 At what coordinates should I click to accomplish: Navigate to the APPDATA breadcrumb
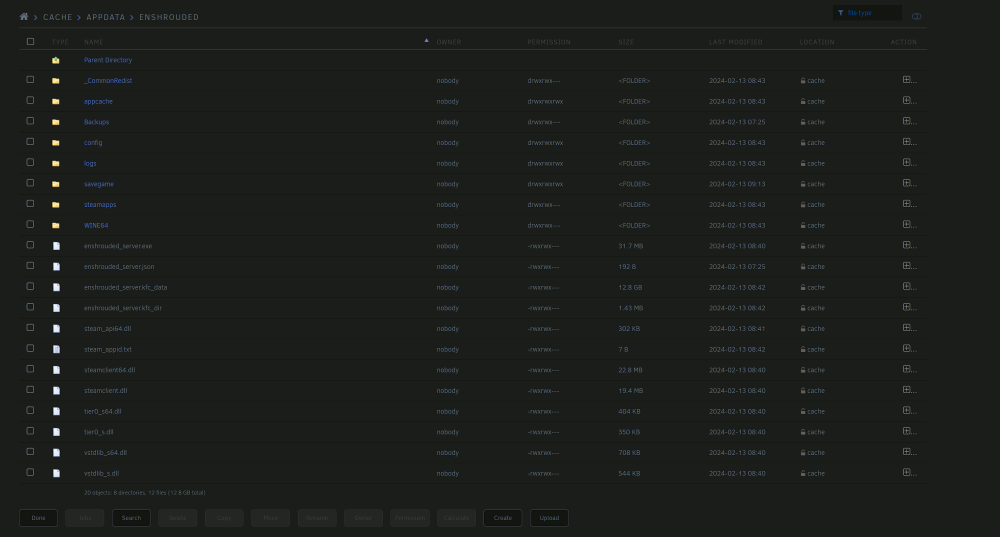[106, 17]
